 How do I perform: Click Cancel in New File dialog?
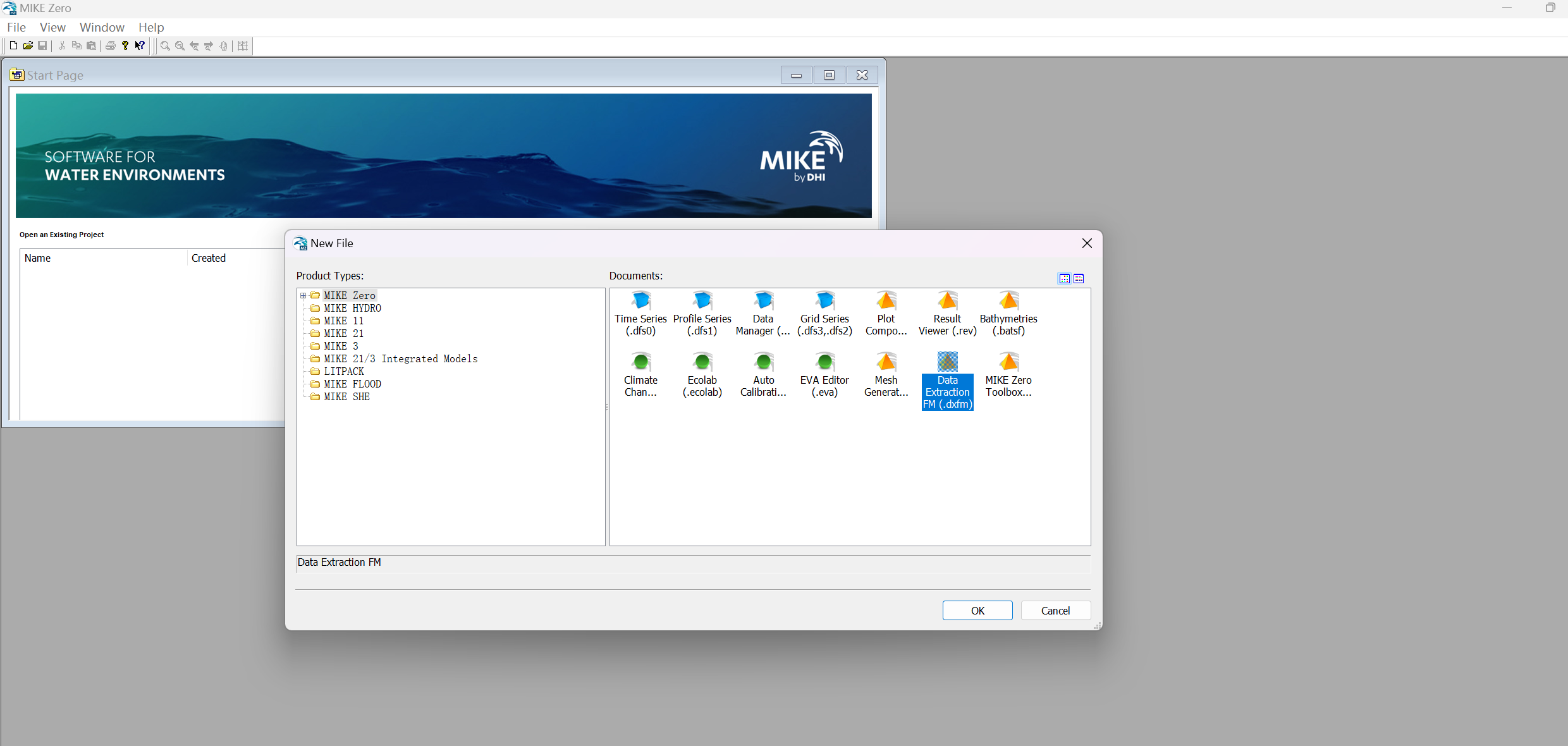click(x=1055, y=611)
